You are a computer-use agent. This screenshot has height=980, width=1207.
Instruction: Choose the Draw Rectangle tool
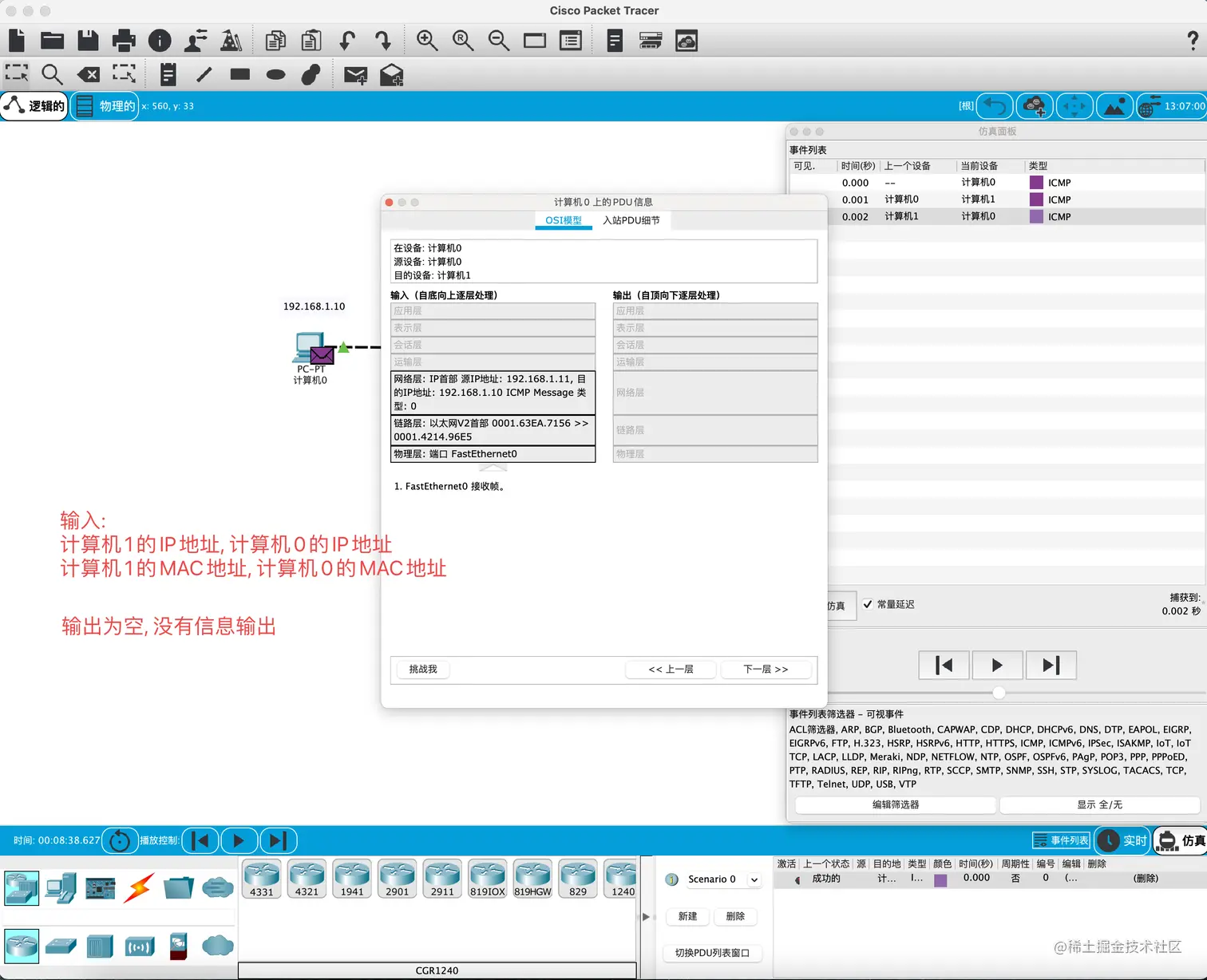click(240, 74)
